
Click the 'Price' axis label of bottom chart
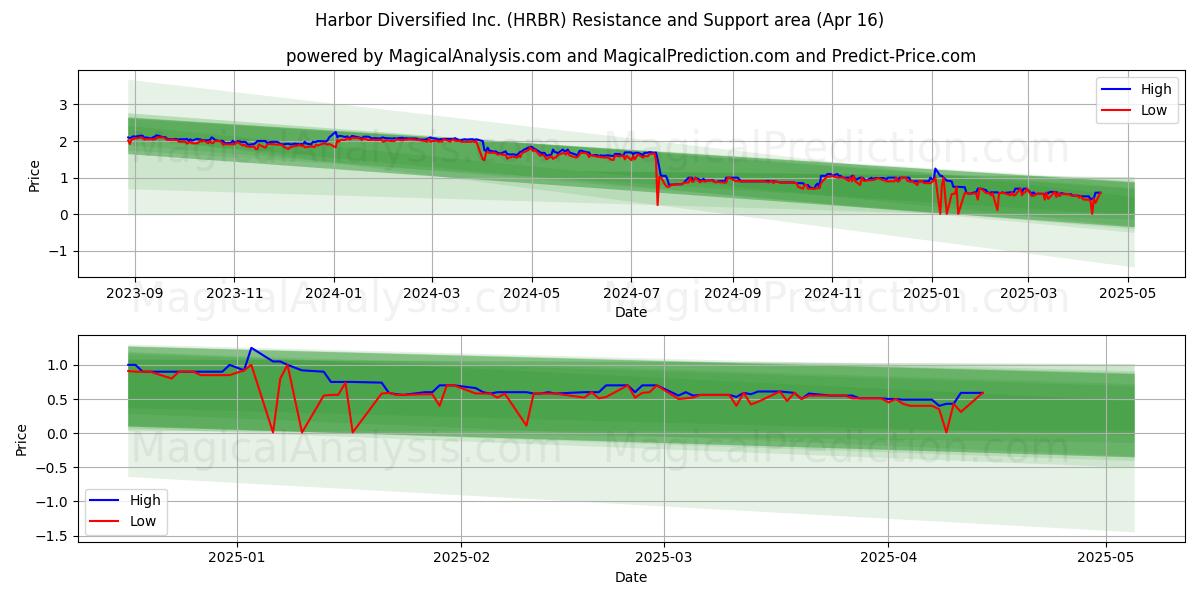[22, 440]
